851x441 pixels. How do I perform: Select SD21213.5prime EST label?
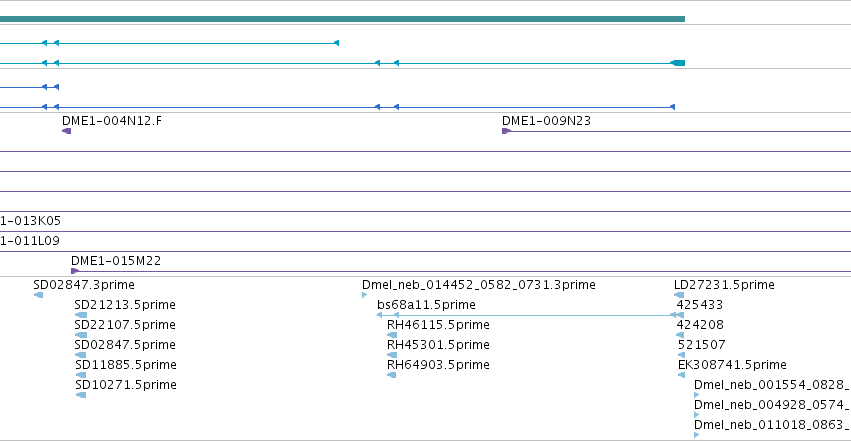(x=125, y=305)
